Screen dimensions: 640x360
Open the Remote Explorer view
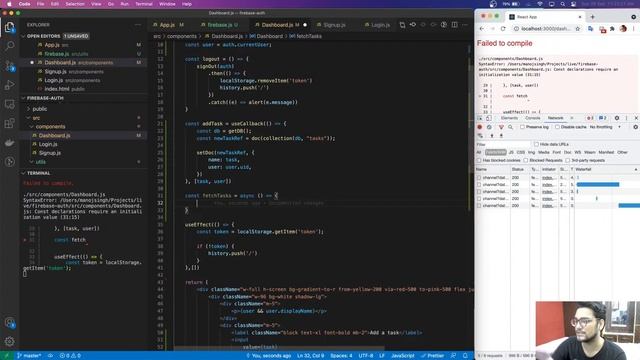tap(9, 104)
